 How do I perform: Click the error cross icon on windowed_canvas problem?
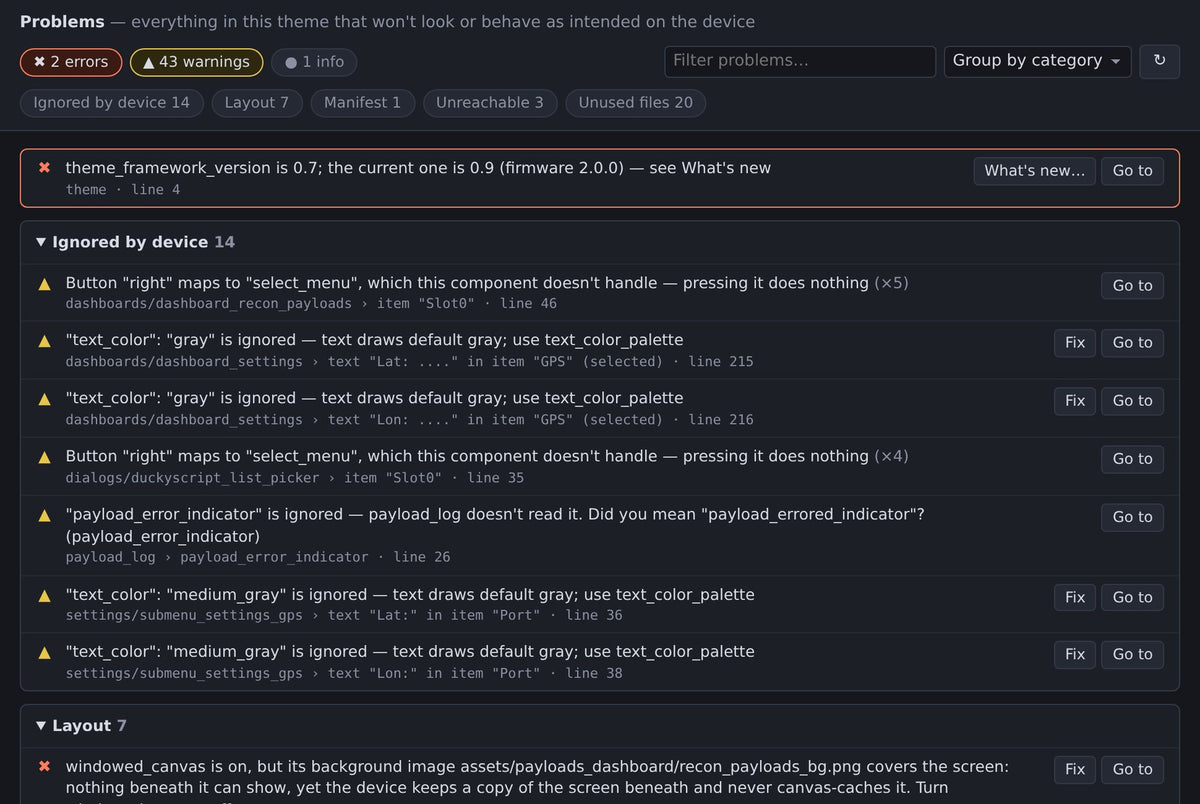[x=44, y=767]
